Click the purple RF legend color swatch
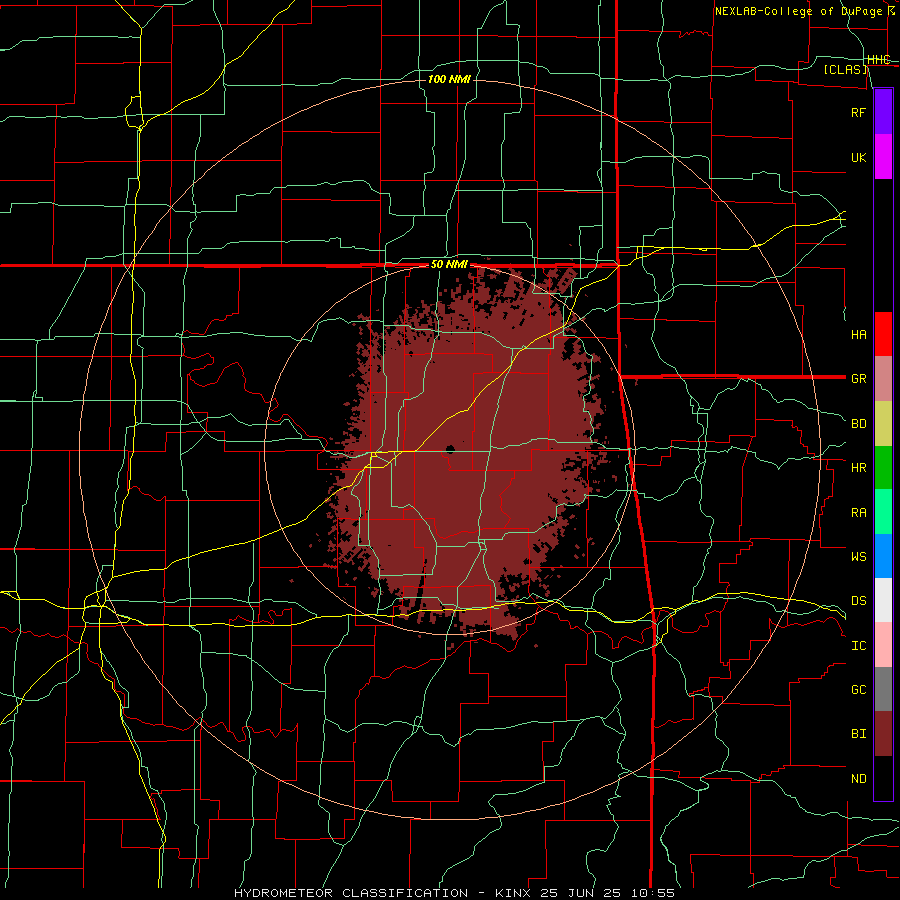 (x=883, y=111)
